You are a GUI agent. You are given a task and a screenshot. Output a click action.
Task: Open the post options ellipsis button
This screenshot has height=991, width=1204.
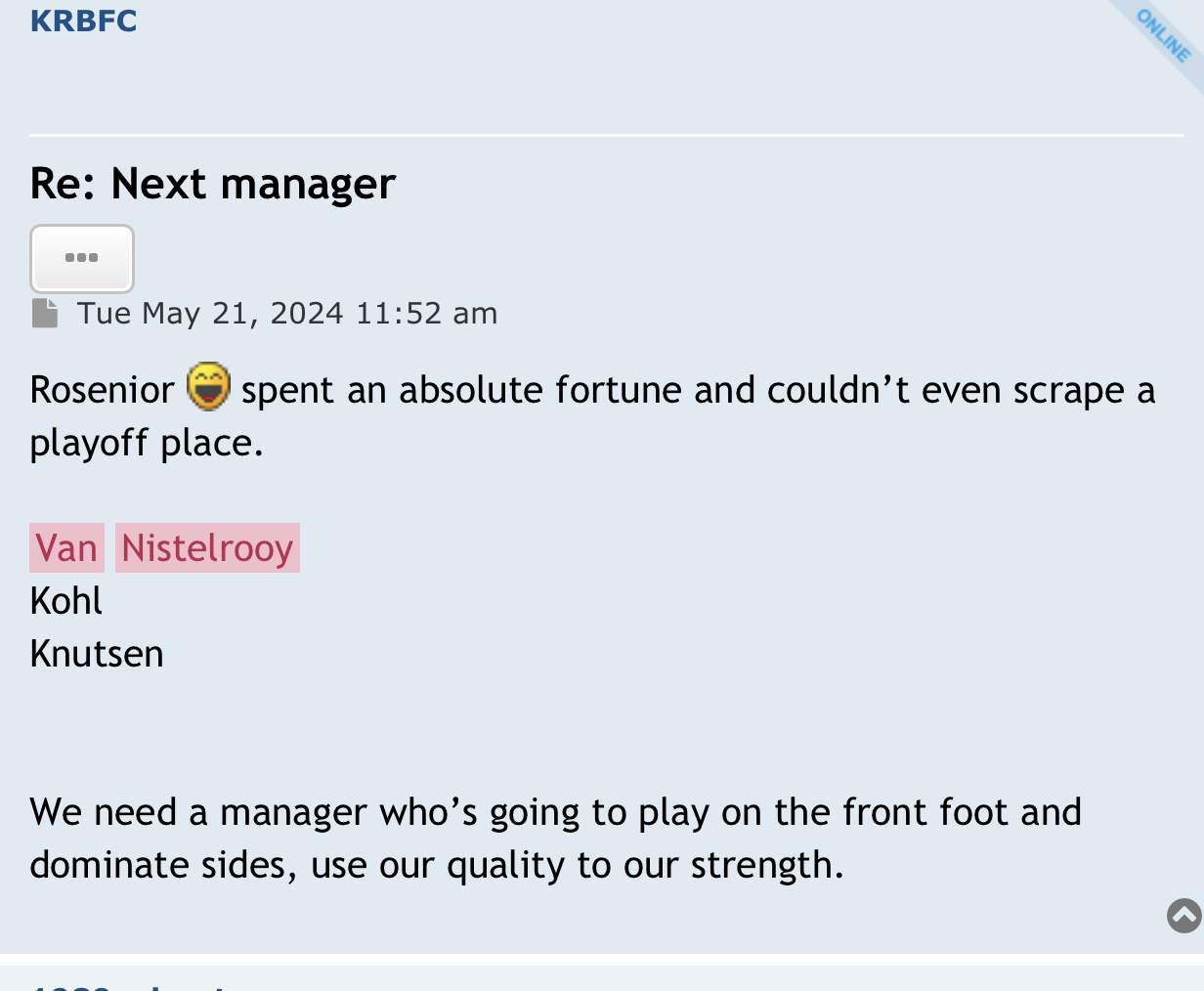[82, 259]
